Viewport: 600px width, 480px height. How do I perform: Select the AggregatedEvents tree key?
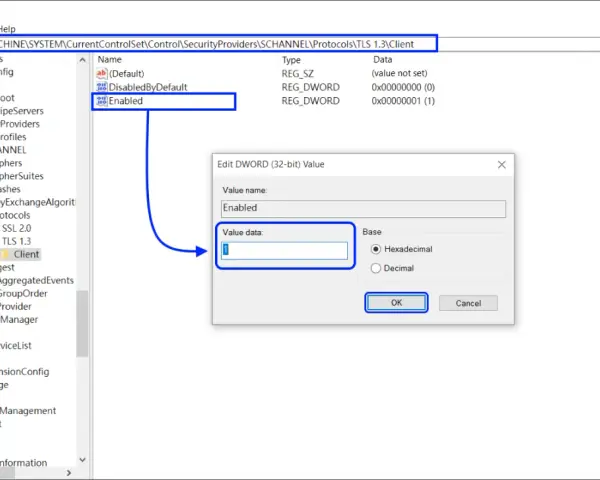(36, 280)
